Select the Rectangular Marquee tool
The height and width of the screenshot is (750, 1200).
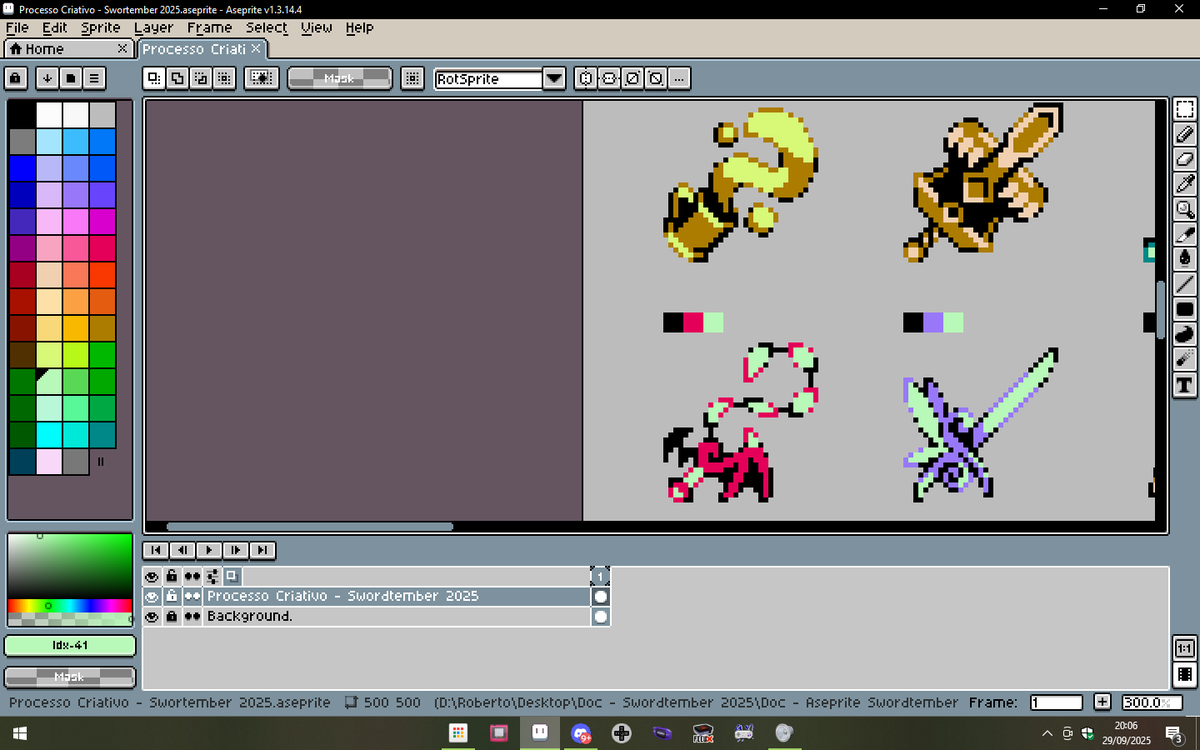1184,110
